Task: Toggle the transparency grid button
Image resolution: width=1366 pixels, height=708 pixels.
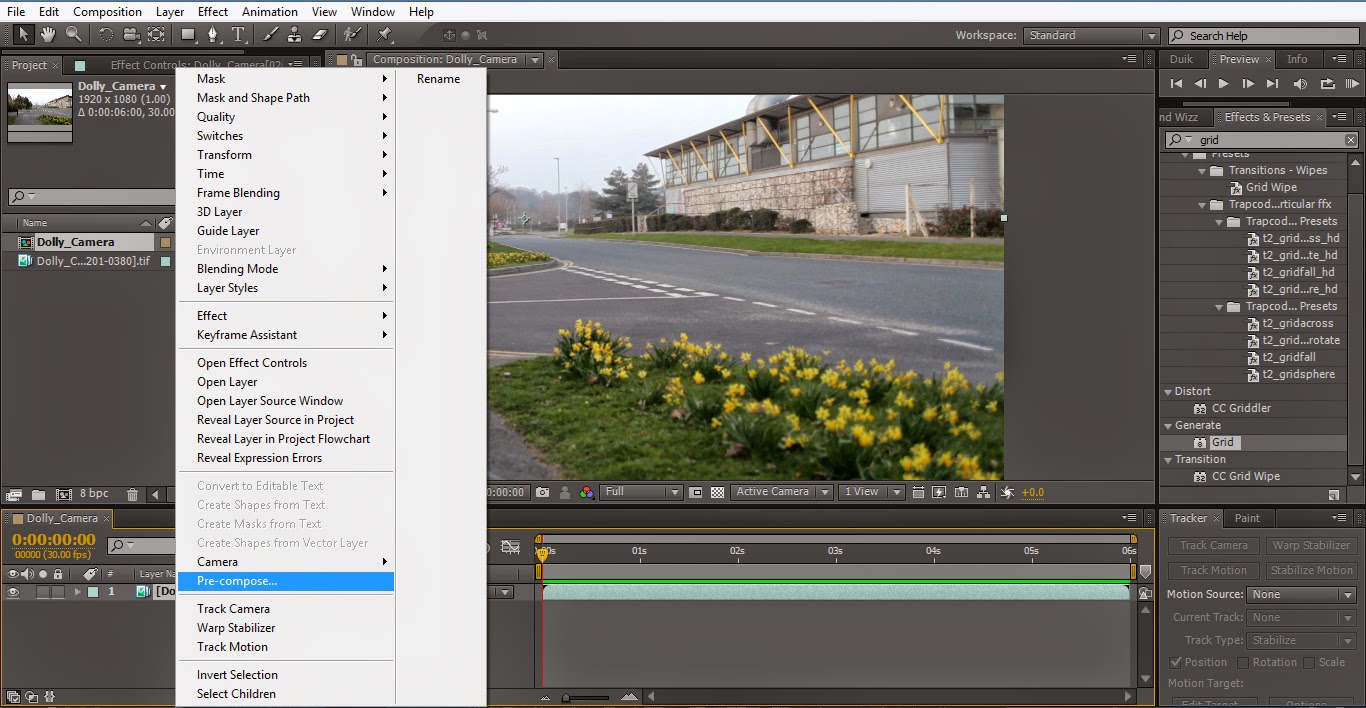Action: coord(717,492)
